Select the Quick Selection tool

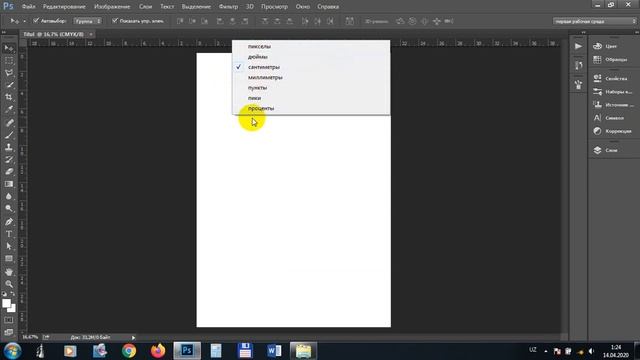pos(9,85)
